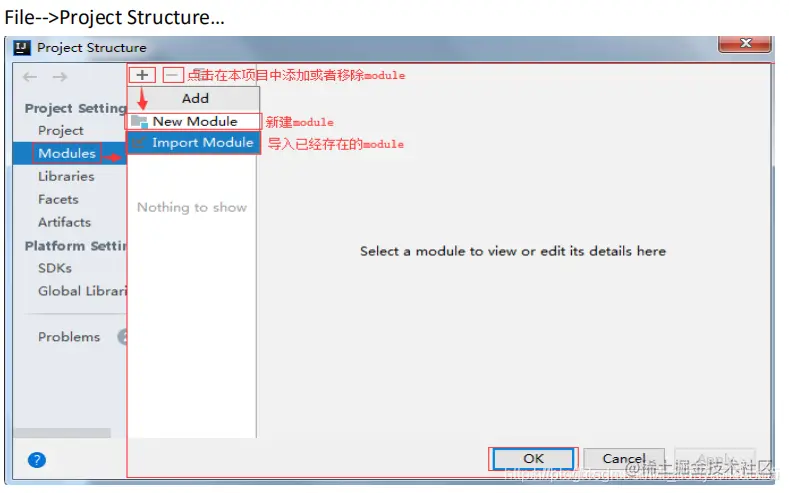This screenshot has width=789, height=493.
Task: Click the OK button
Action: click(533, 459)
